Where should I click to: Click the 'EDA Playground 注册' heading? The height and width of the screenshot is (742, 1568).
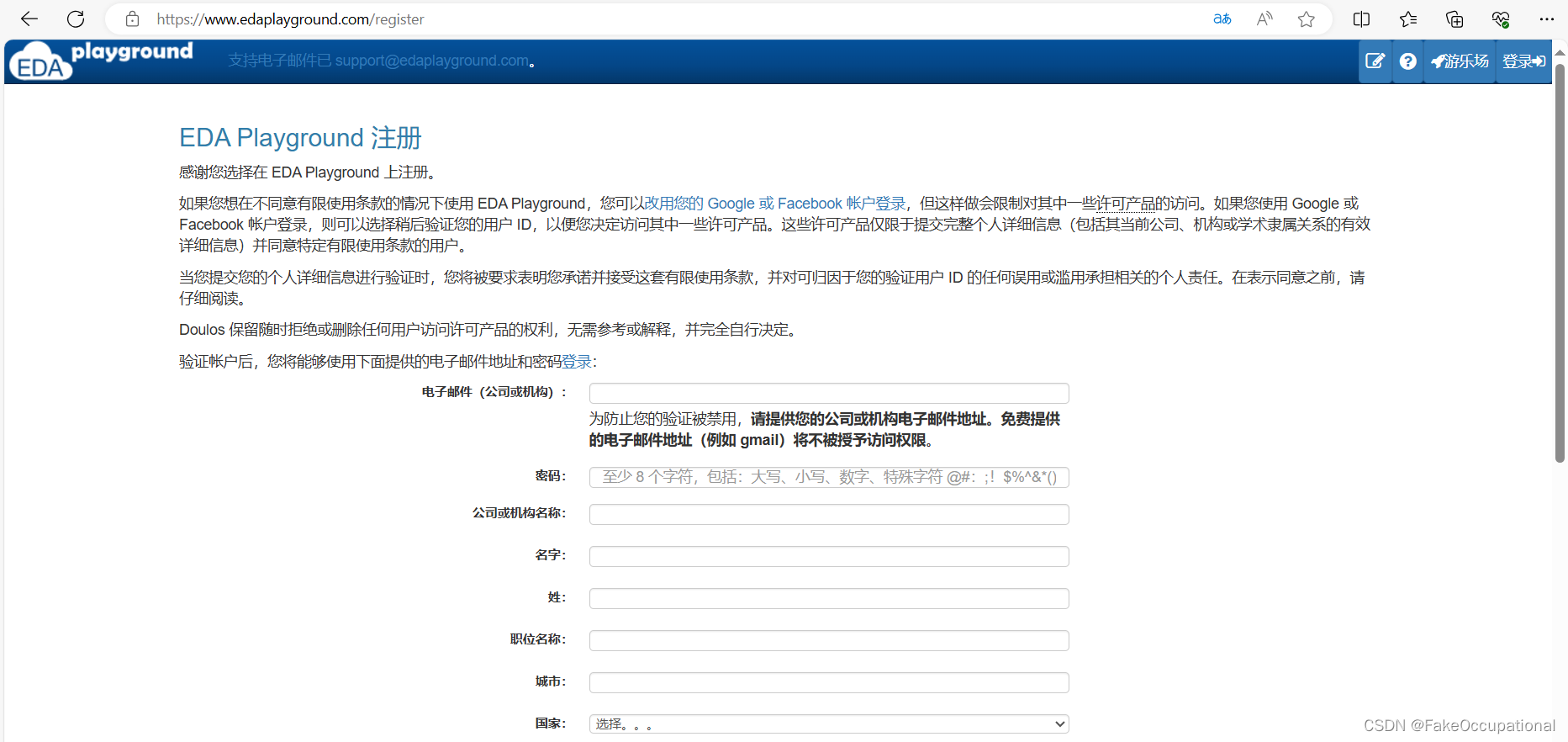(300, 138)
